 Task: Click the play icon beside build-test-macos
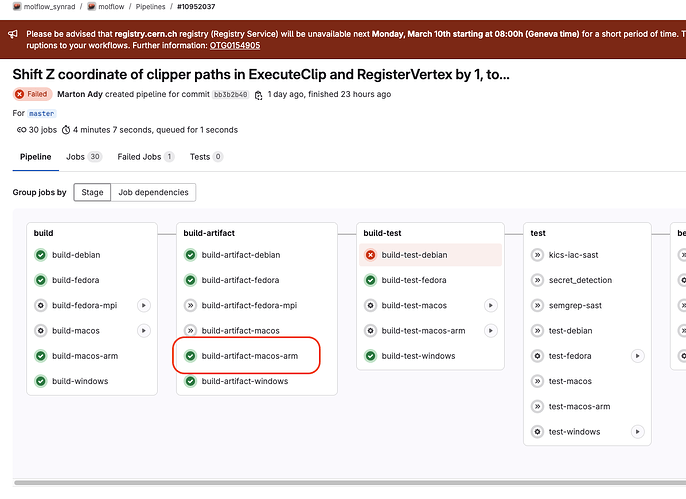pos(490,305)
